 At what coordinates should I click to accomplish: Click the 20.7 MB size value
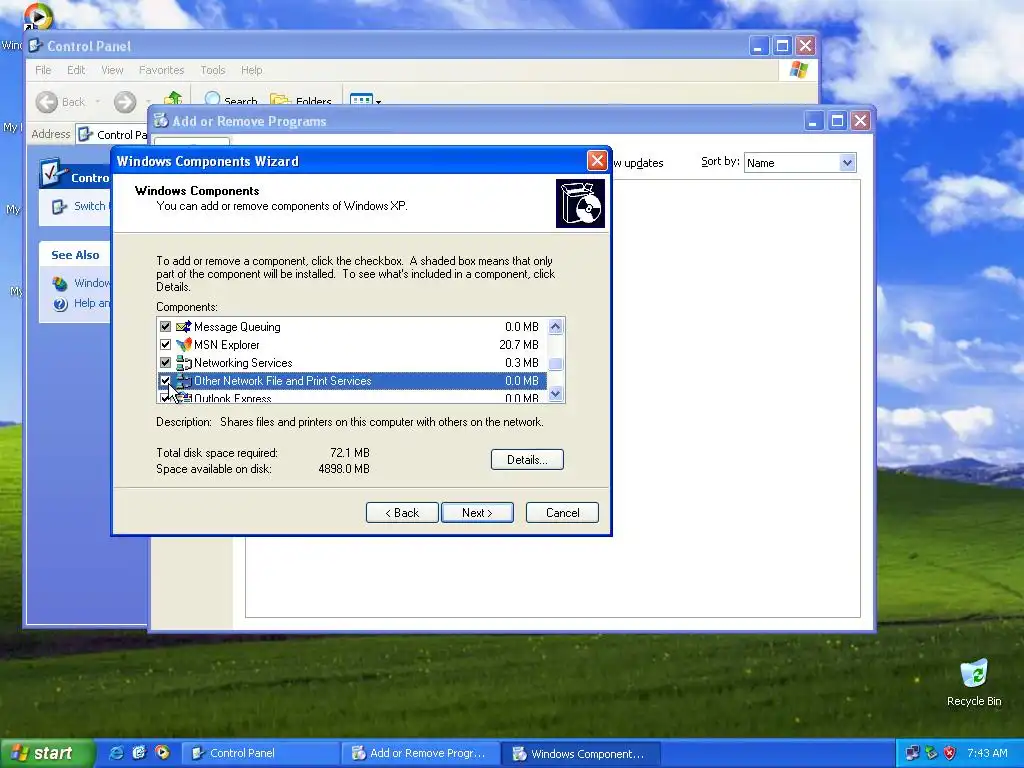tap(519, 345)
